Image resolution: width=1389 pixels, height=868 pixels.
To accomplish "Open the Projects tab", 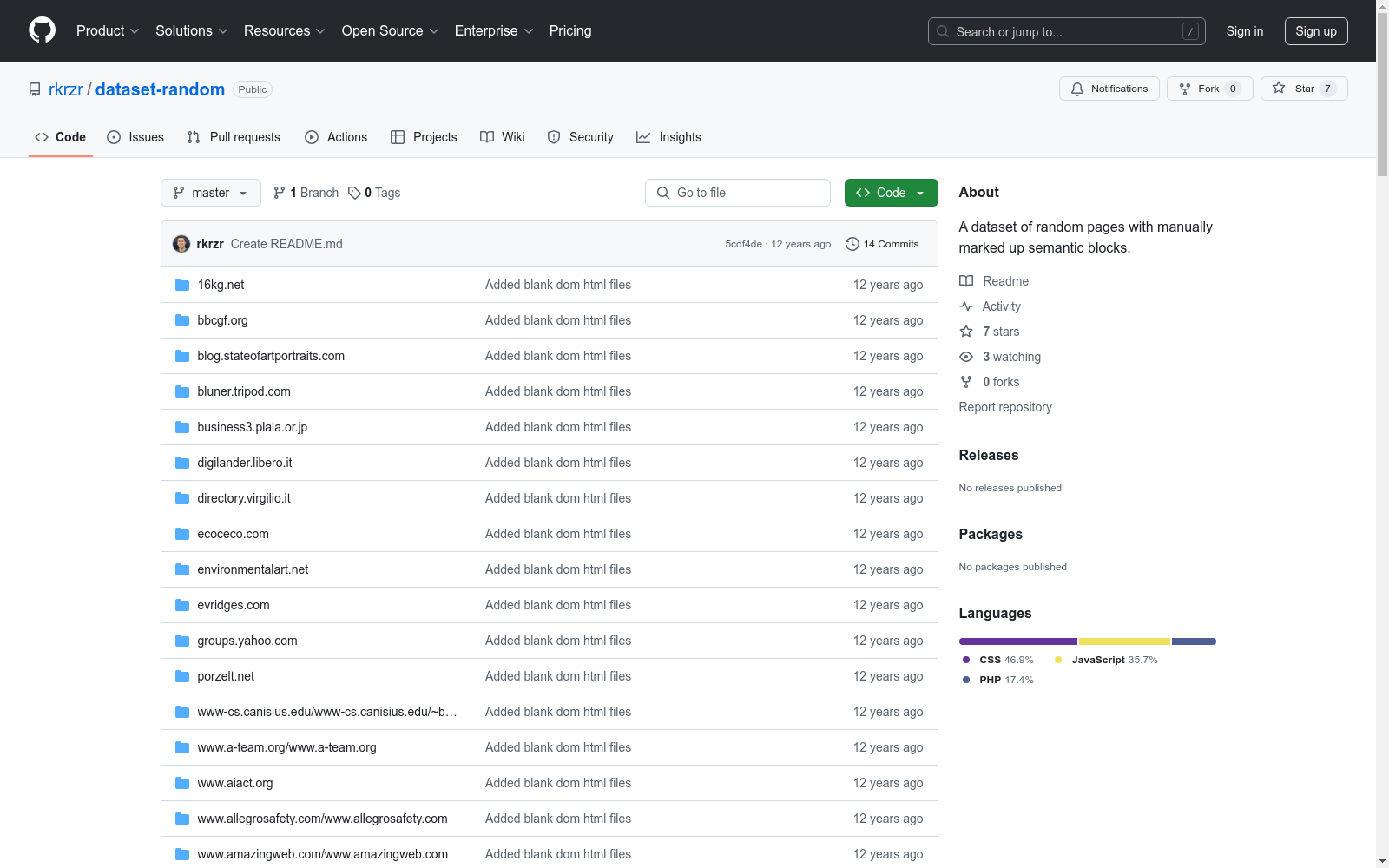I will point(424,137).
